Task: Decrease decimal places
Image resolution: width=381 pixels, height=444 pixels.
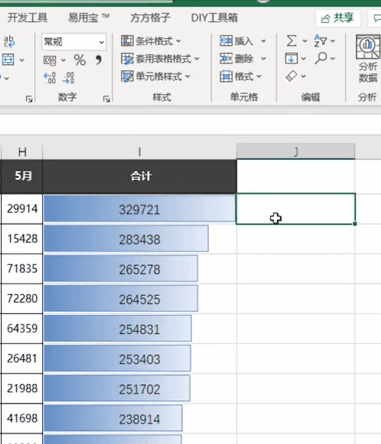Action: 68,78
